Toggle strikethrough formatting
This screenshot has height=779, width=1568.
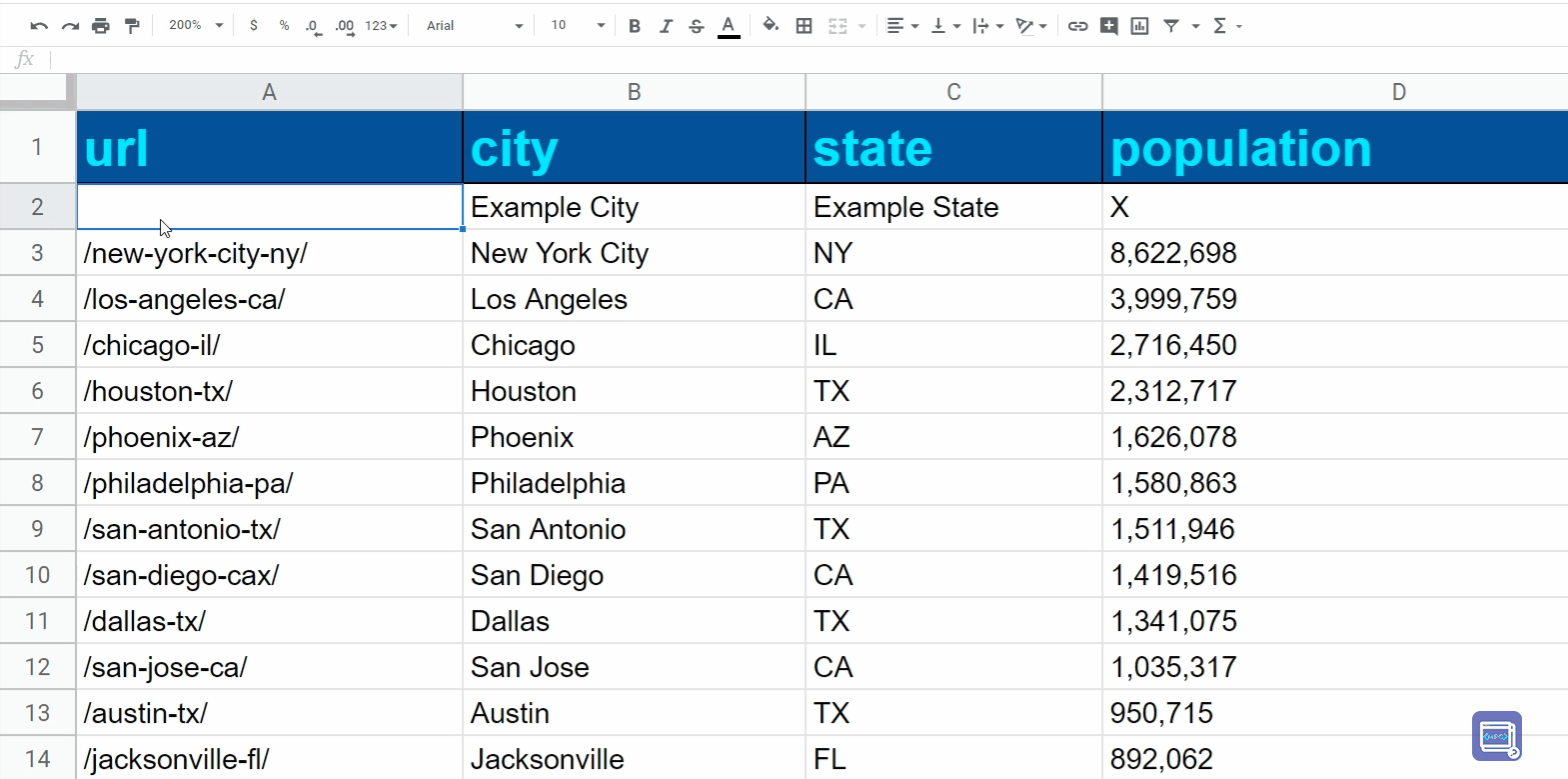point(697,26)
